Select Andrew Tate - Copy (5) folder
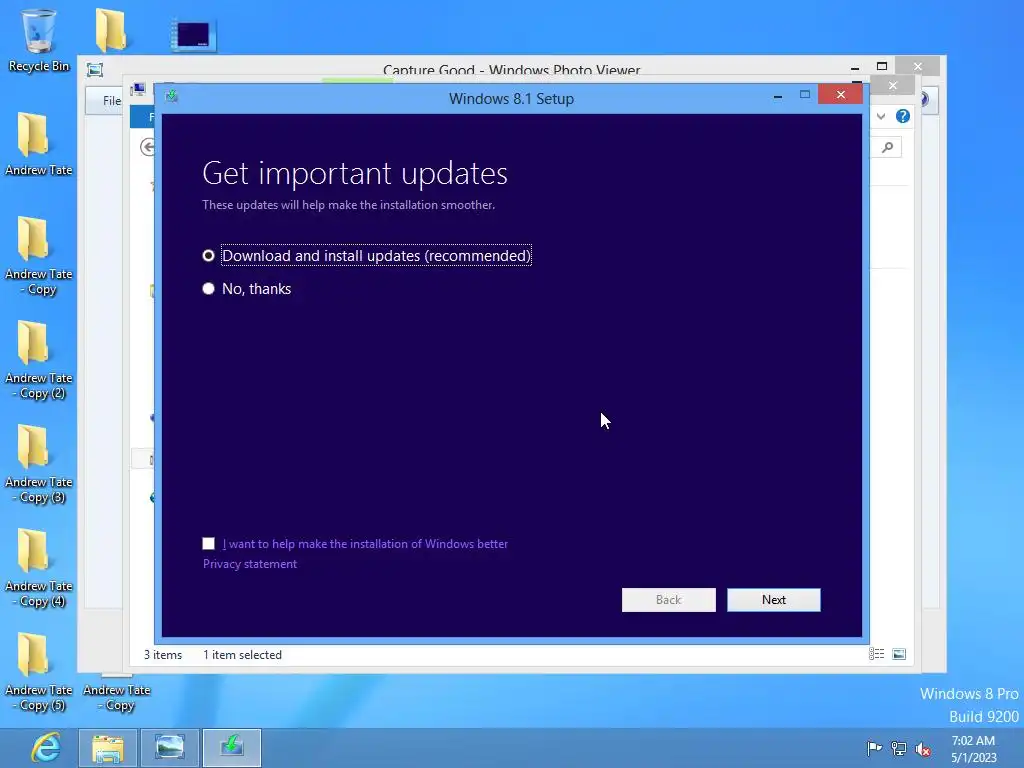 tap(39, 671)
